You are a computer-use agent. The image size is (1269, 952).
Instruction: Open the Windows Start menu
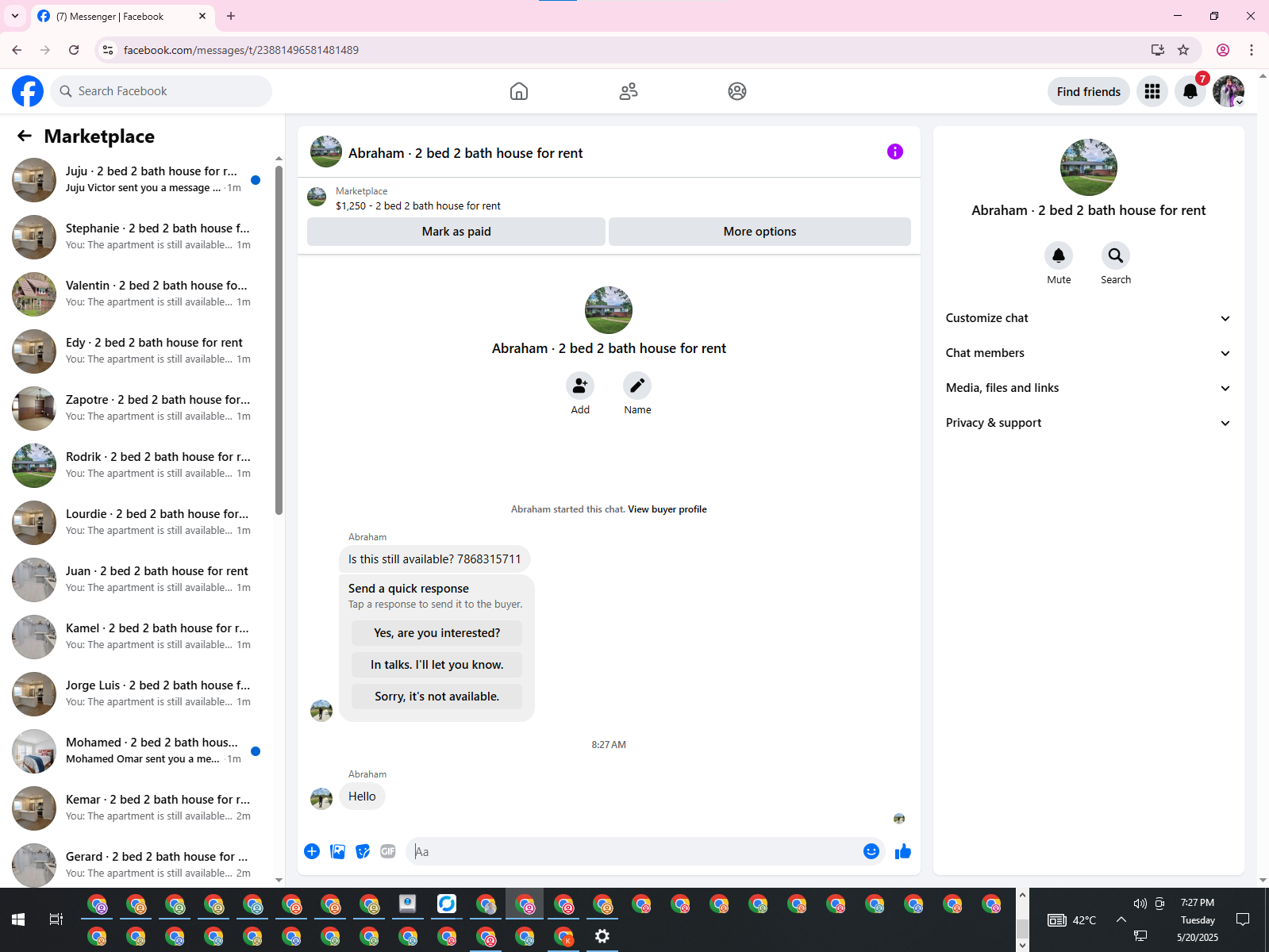pos(18,919)
